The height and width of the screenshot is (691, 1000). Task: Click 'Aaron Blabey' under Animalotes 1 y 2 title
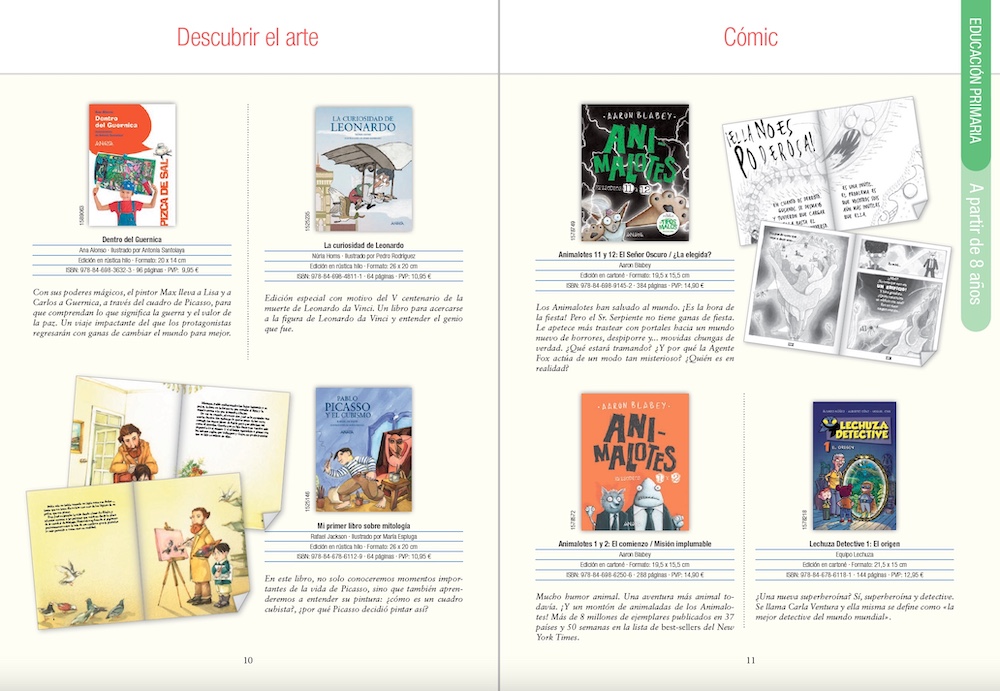coord(635,554)
